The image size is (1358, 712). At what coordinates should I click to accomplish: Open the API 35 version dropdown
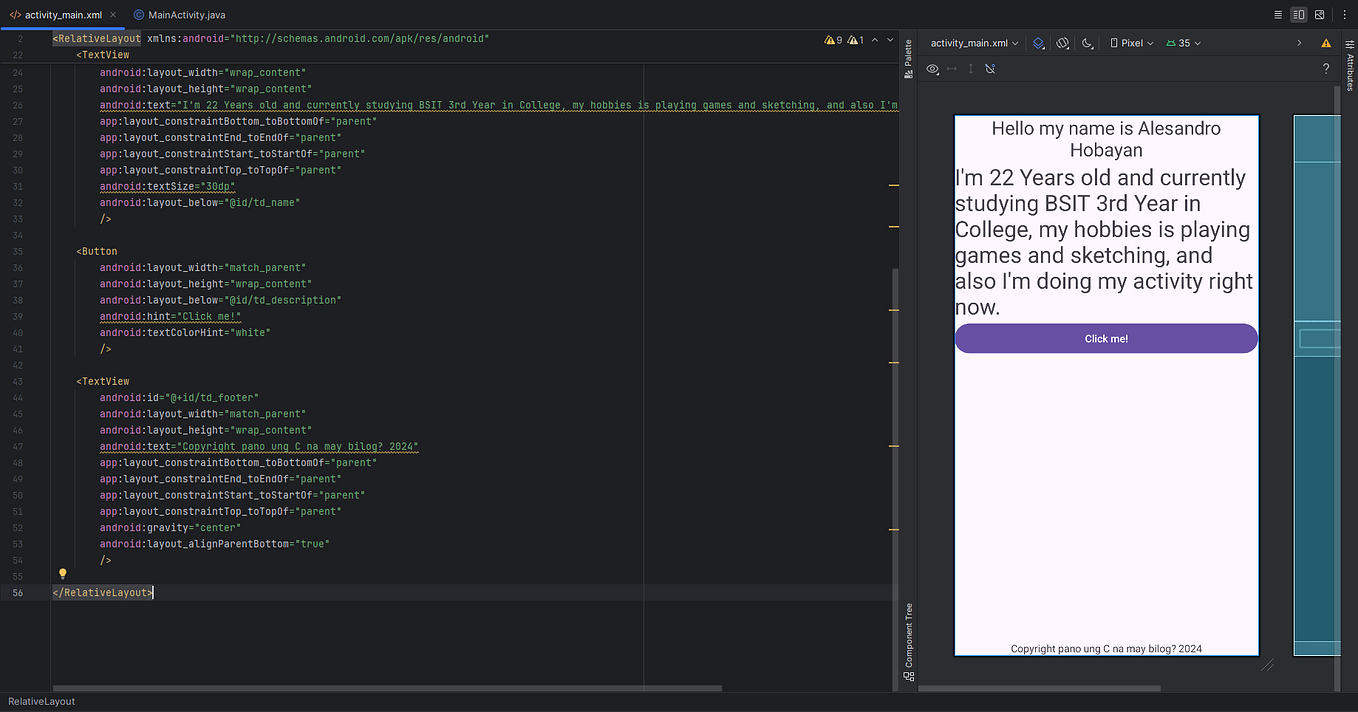[1181, 42]
